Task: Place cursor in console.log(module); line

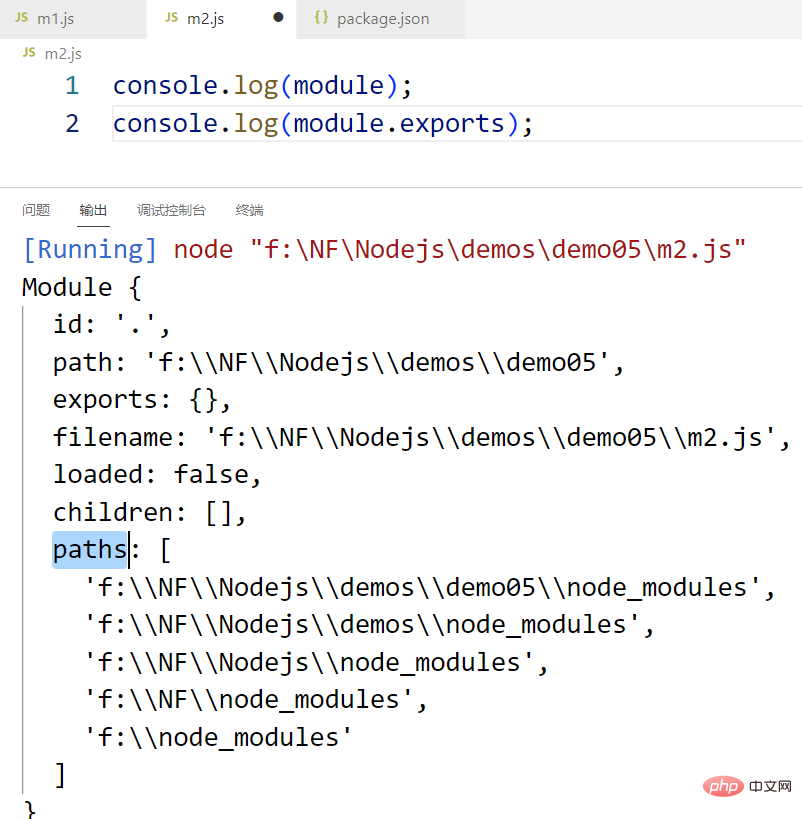Action: click(x=262, y=86)
